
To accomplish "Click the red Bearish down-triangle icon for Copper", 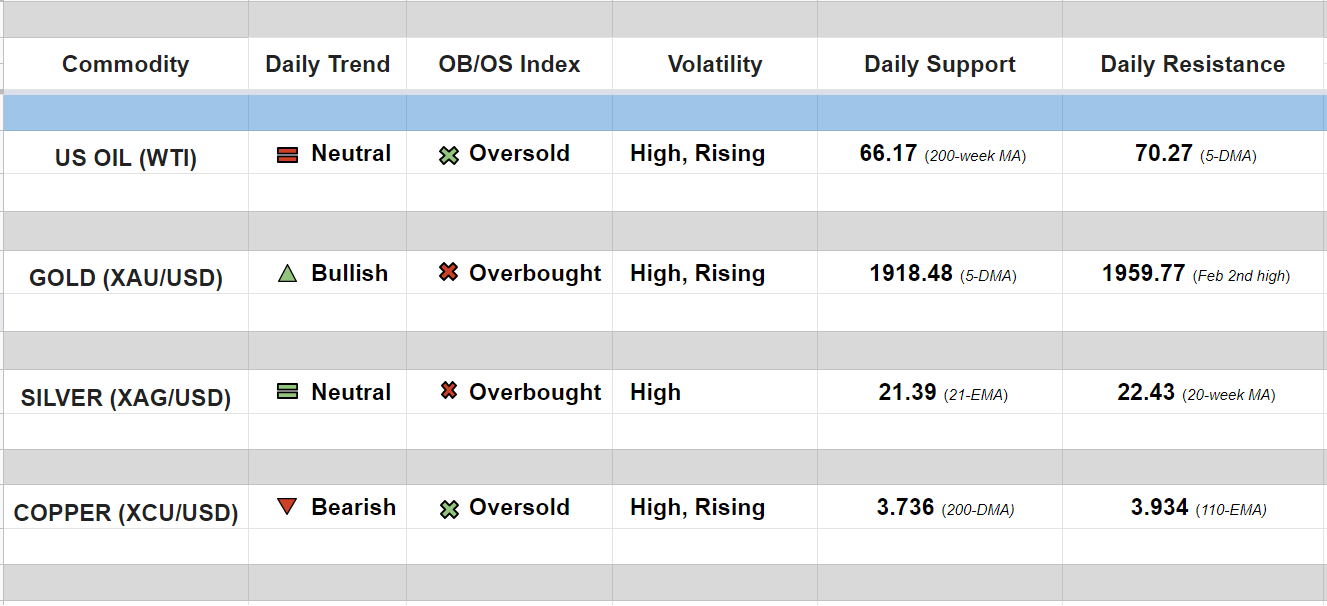I will [287, 507].
